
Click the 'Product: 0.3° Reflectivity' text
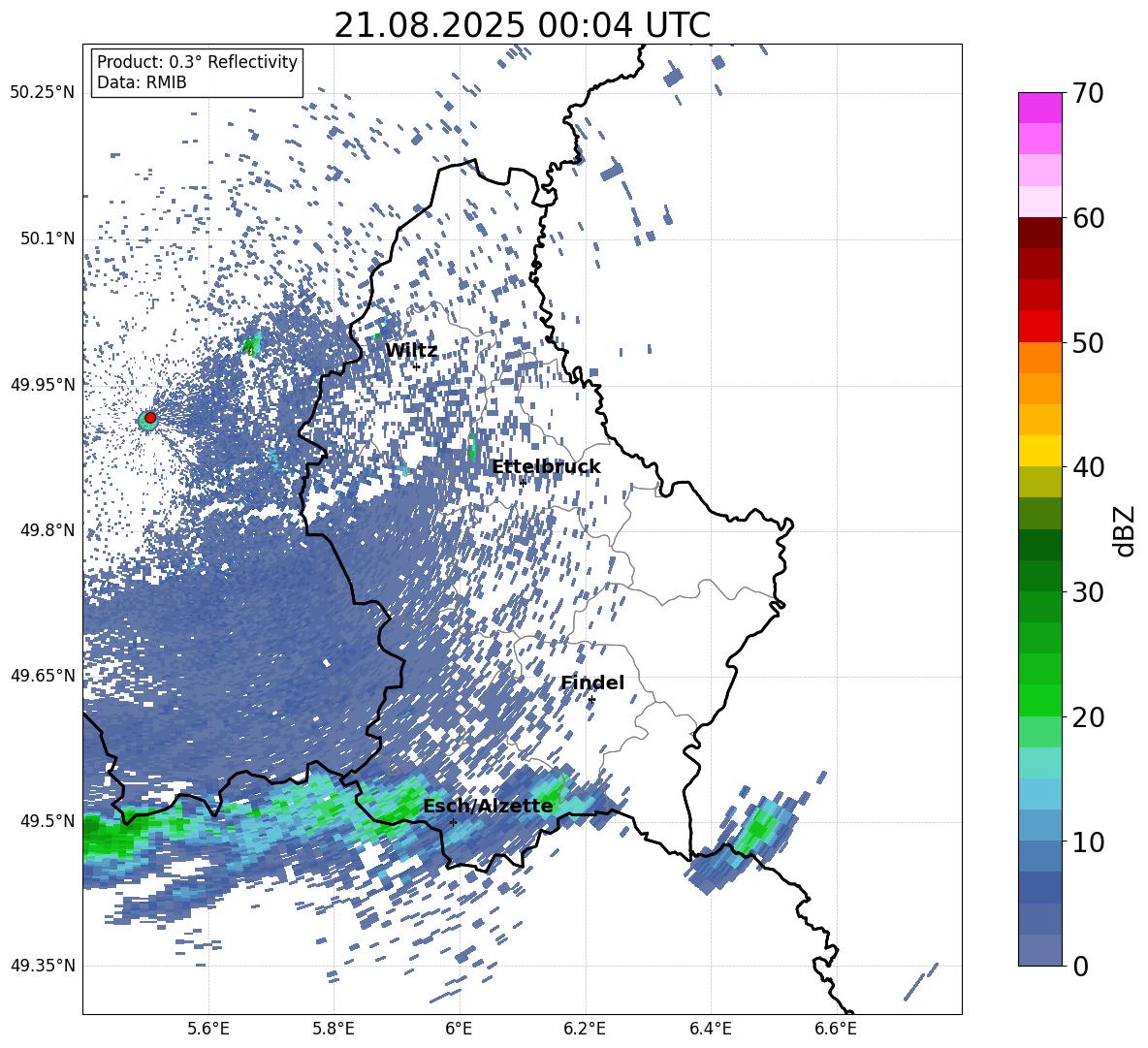(197, 62)
